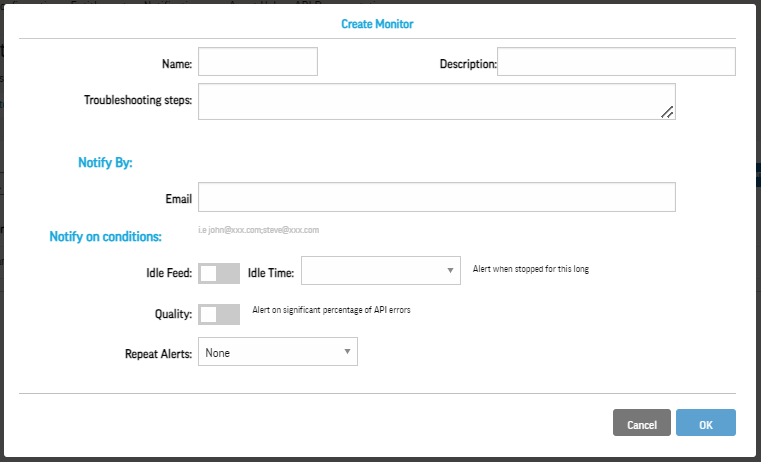Click the Troubleshooting steps resize handle
Image resolution: width=761 pixels, height=462 pixels.
[667, 112]
